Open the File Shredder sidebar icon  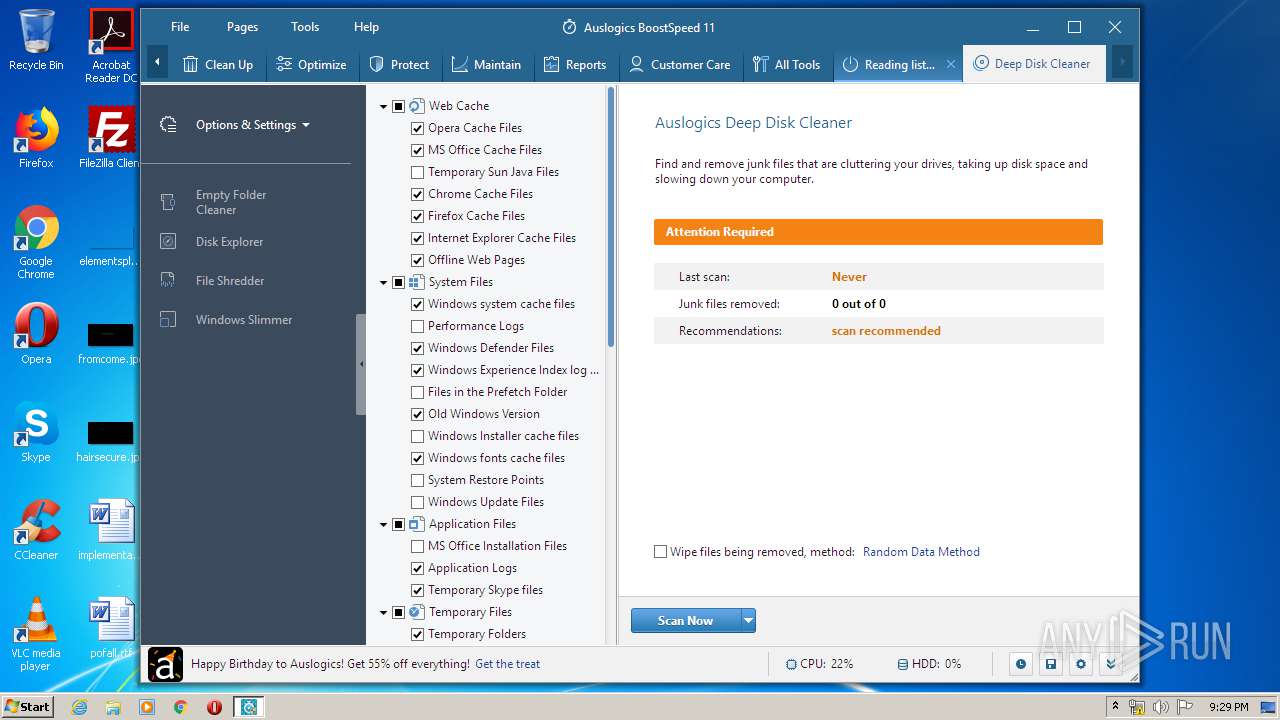(x=168, y=280)
